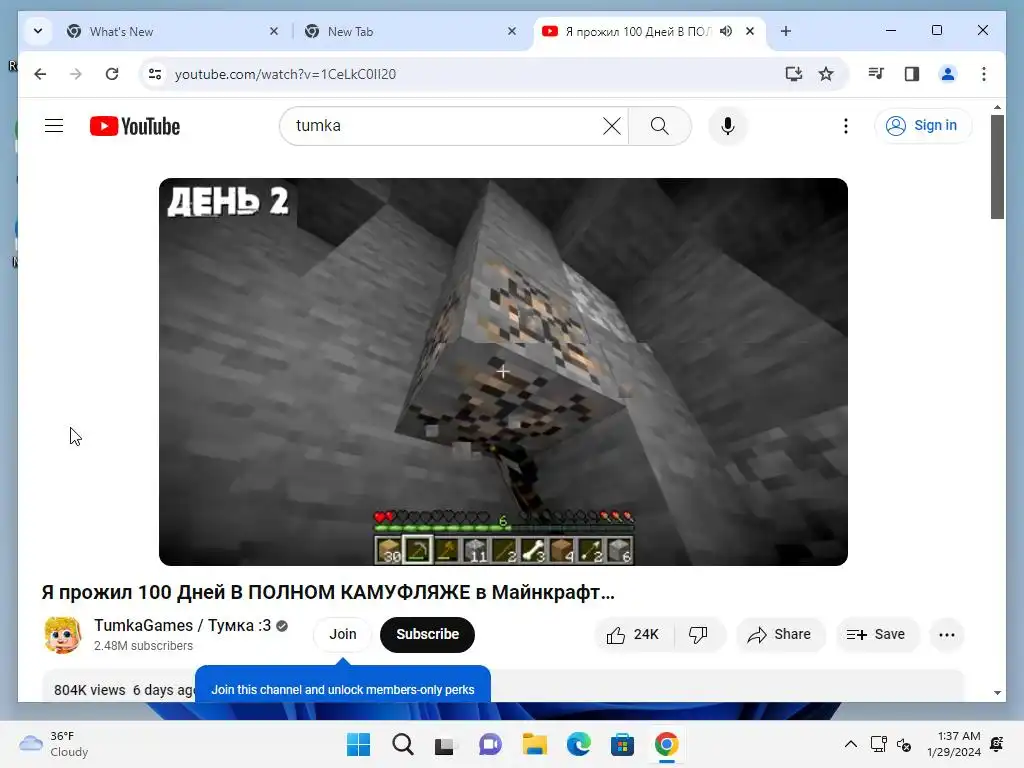Click the address bar URL
Viewport: 1024px width, 768px height.
tap(285, 74)
